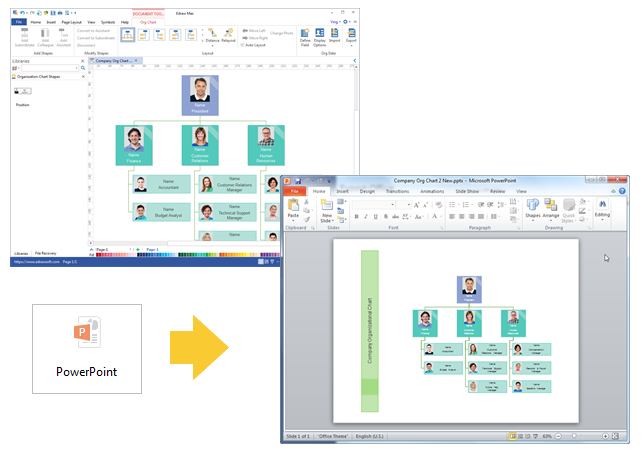The height and width of the screenshot is (453, 641).
Task: Click Add Subordinate in Edraw ribbon
Action: pos(25,37)
